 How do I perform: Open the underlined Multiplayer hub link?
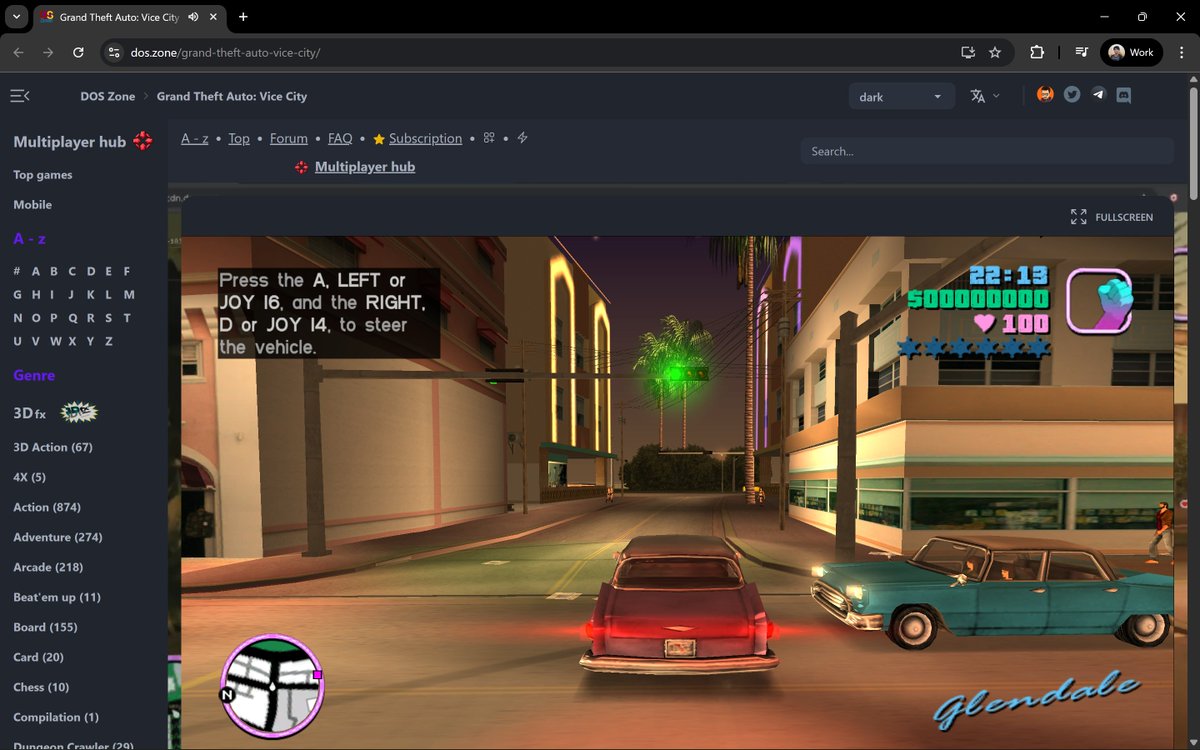(365, 167)
